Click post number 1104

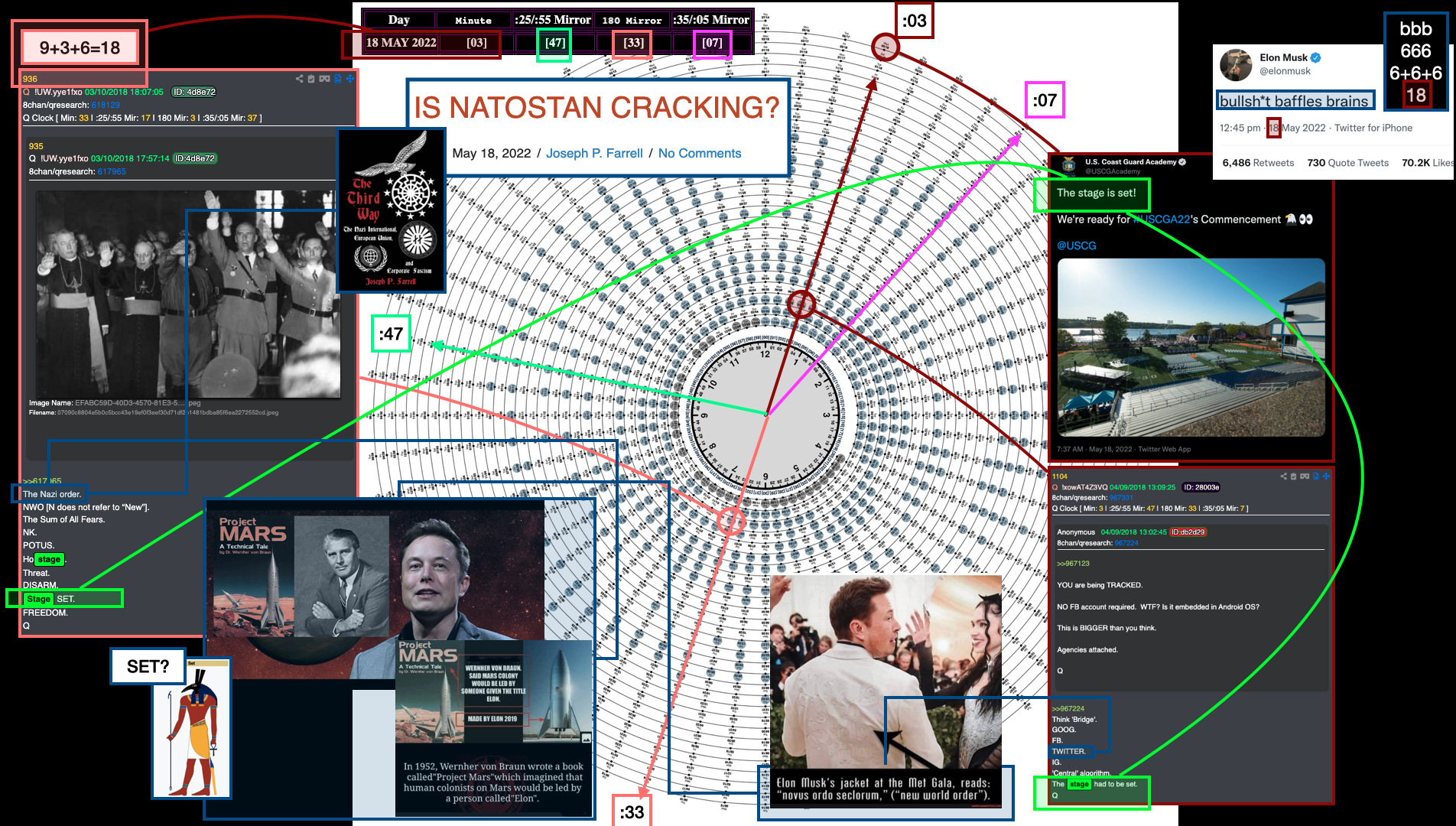pyautogui.click(x=1059, y=476)
